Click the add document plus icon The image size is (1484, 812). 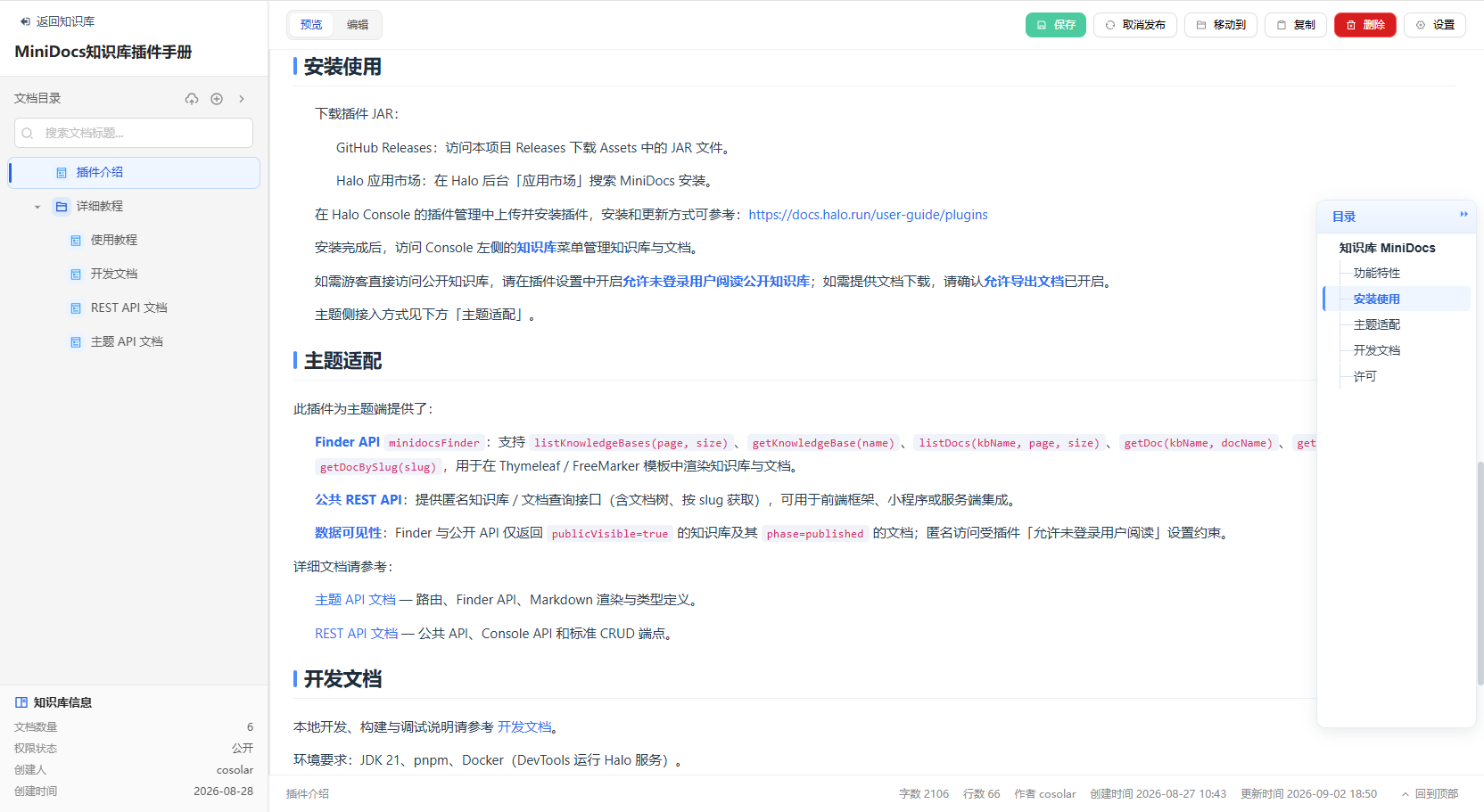coord(217,99)
